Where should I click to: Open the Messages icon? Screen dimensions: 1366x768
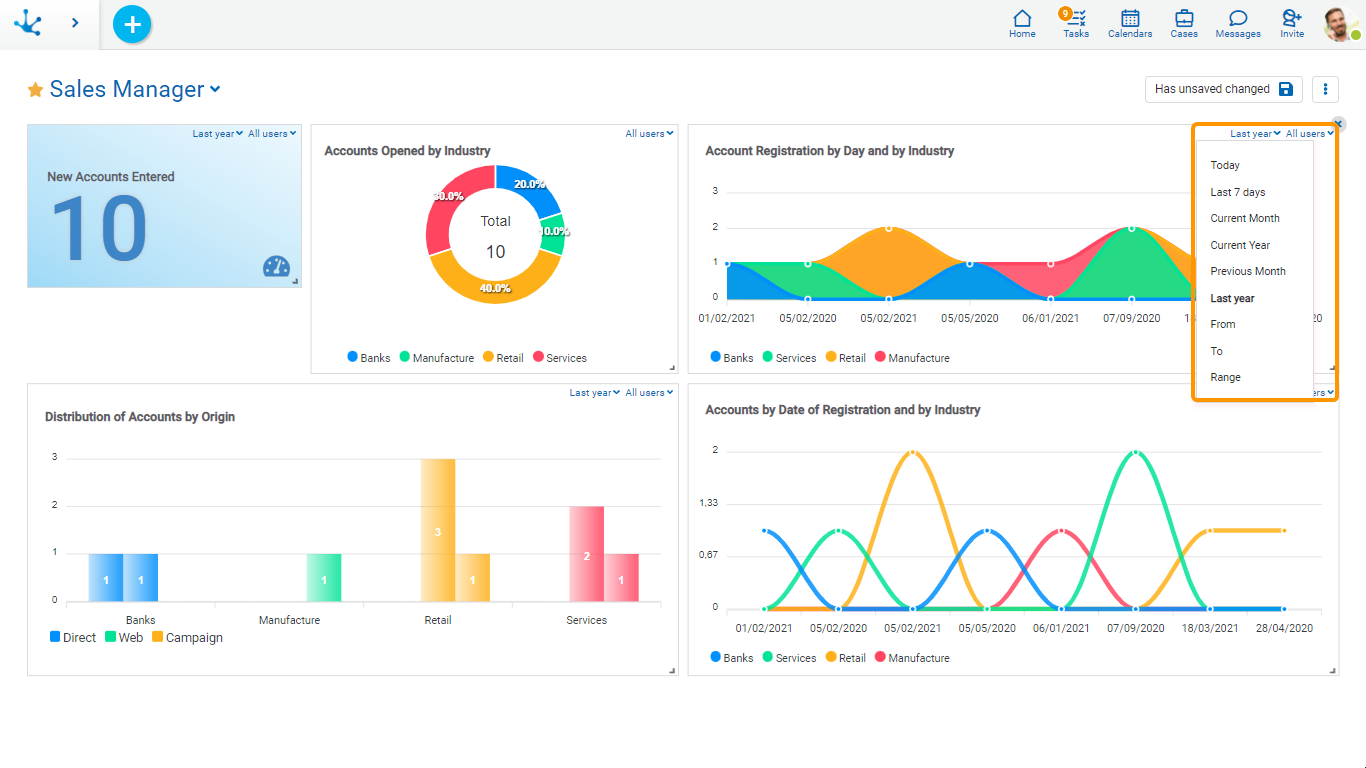coord(1238,24)
